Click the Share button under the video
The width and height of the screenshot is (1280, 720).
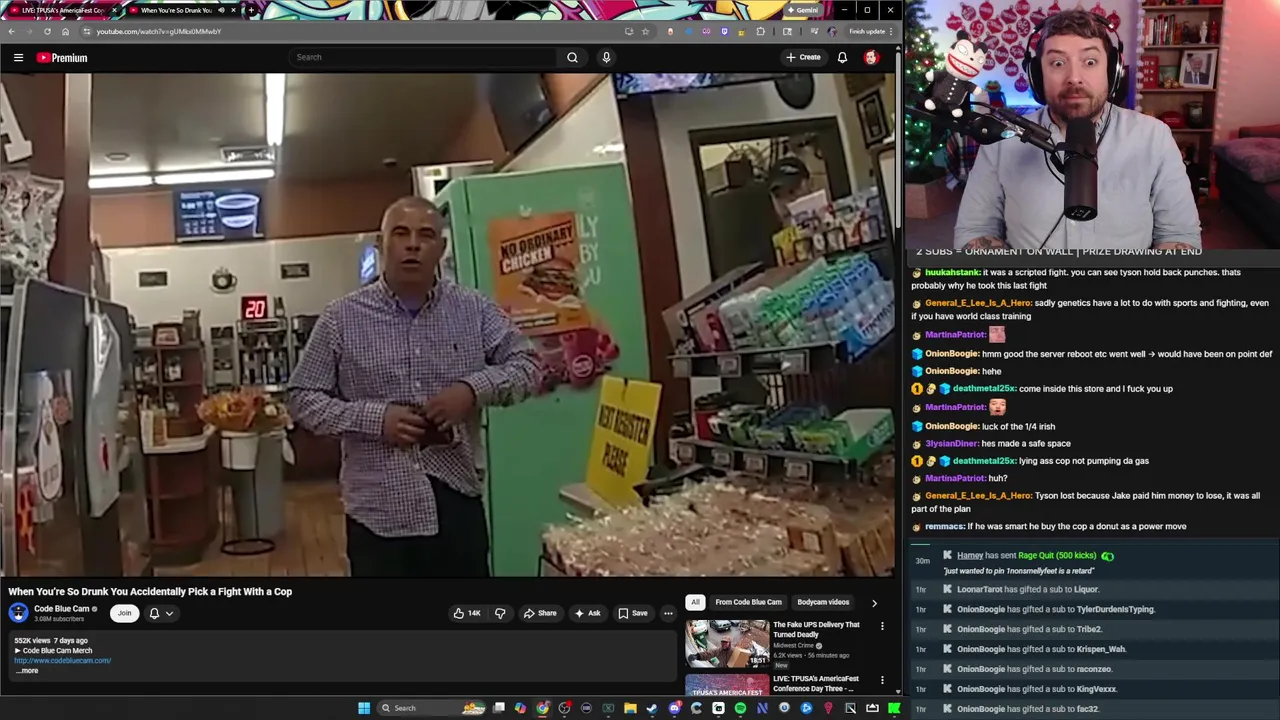coord(540,613)
